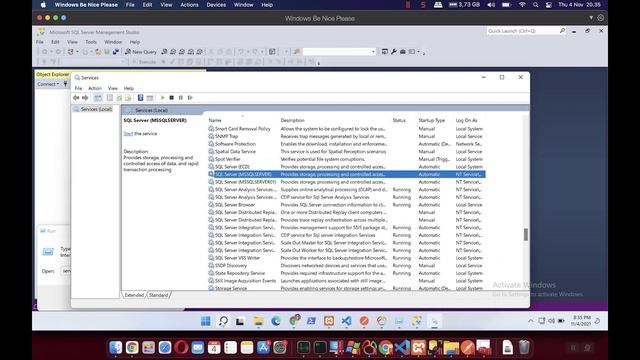
Task: Select the State Repository Service row
Action: (x=346, y=273)
